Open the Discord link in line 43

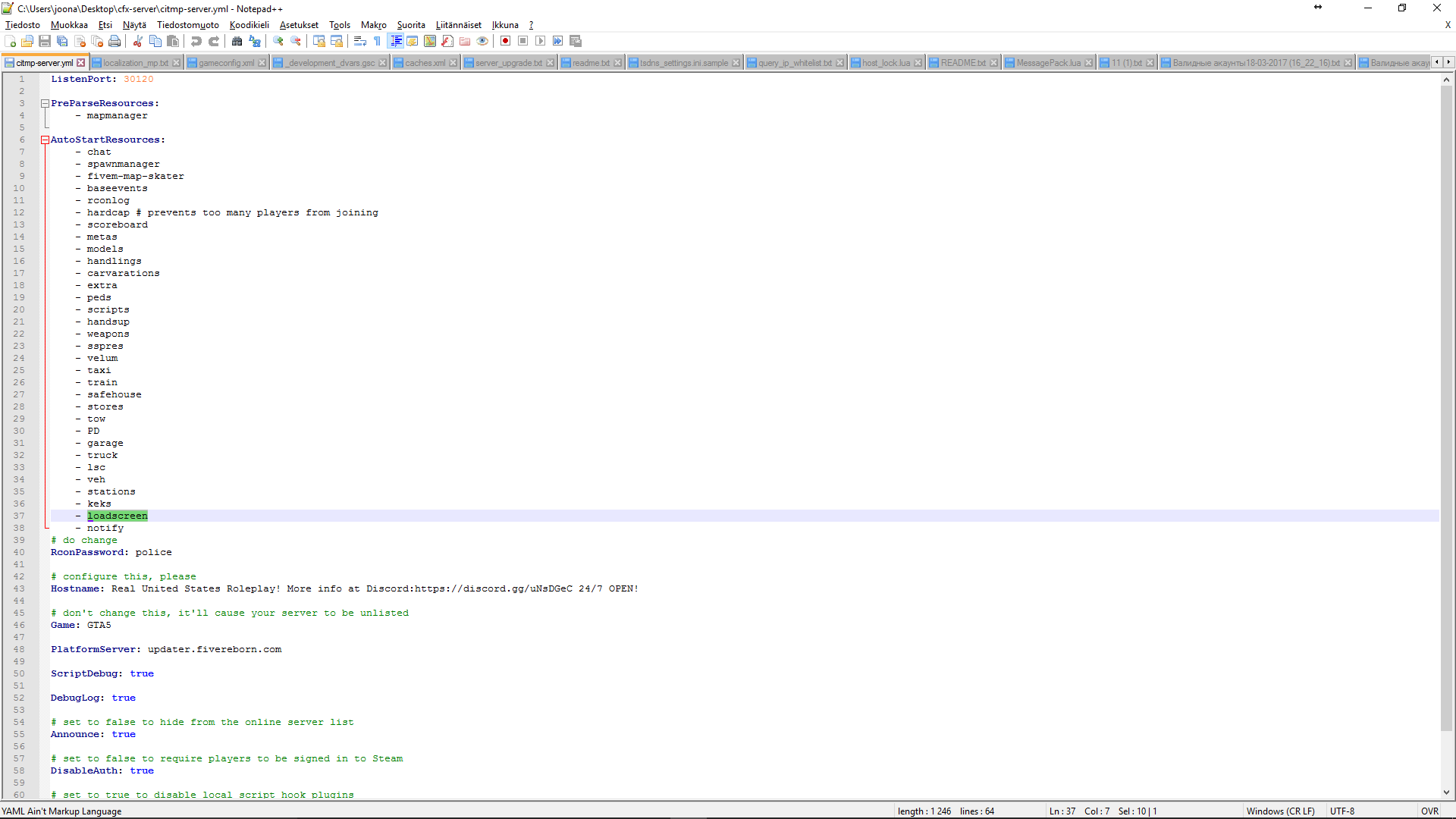[x=493, y=588]
